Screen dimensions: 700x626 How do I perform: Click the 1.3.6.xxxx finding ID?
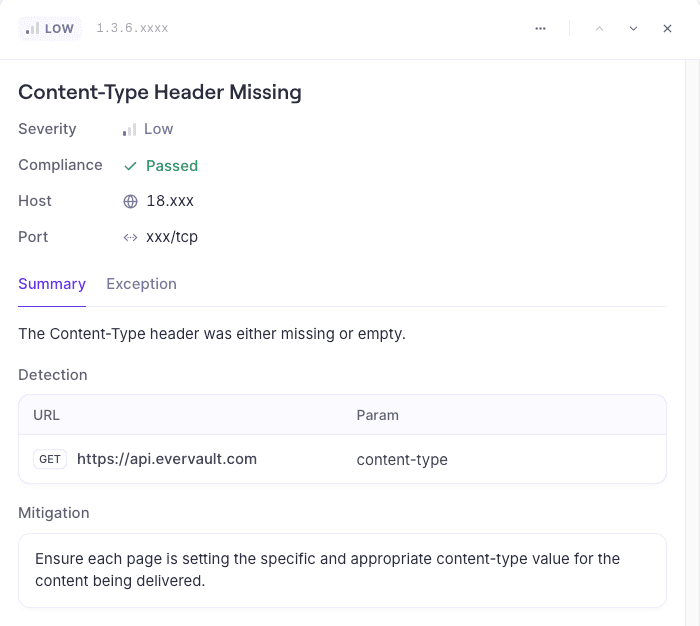[132, 29]
